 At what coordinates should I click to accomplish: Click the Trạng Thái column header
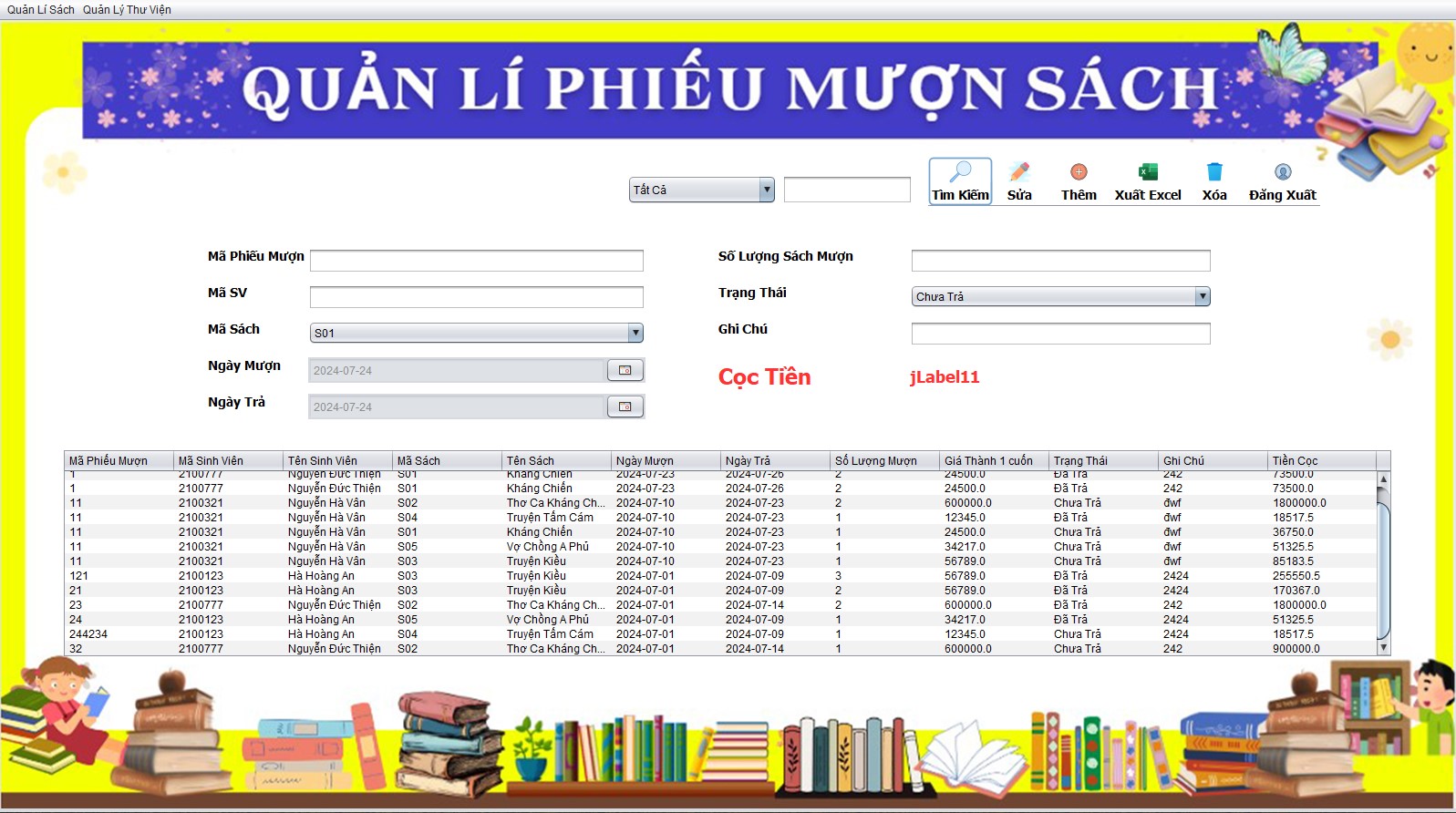1103,460
